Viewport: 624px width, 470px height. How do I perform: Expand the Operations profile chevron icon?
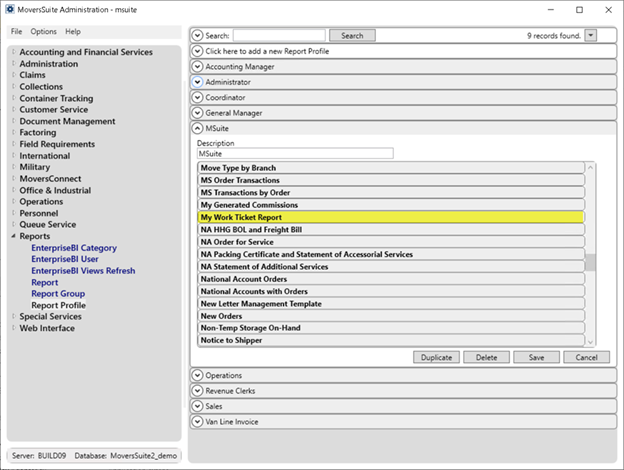(197, 376)
